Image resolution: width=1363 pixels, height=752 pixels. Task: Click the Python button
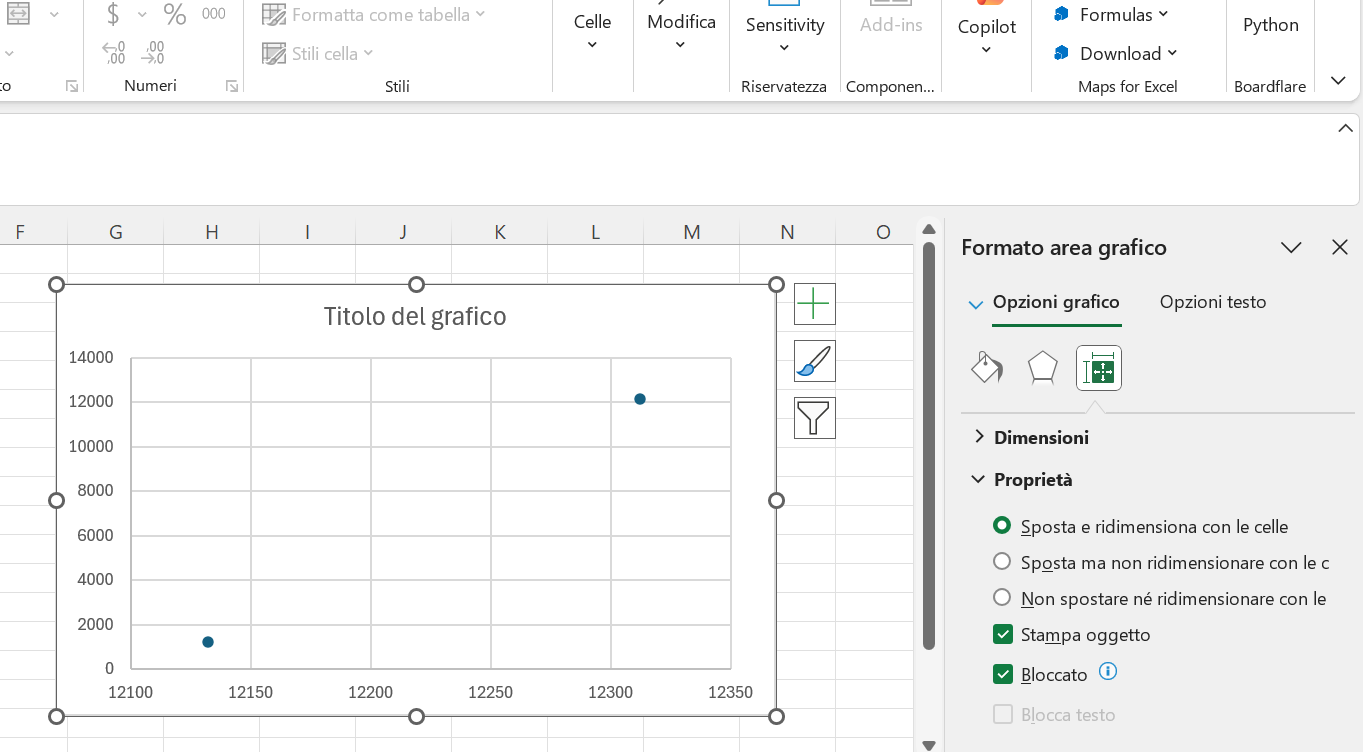[x=1271, y=25]
